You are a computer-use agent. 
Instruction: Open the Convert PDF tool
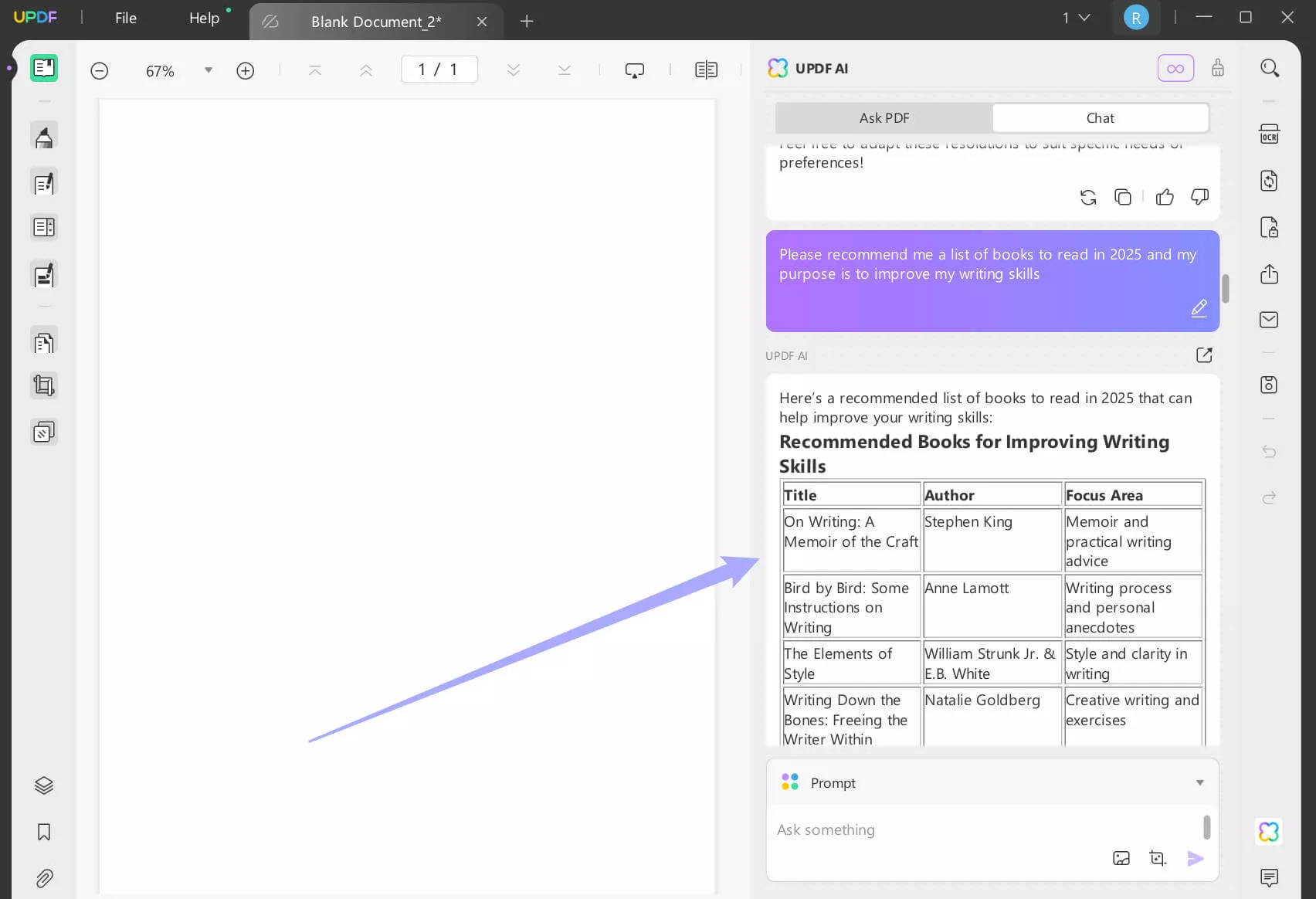coord(1270,181)
